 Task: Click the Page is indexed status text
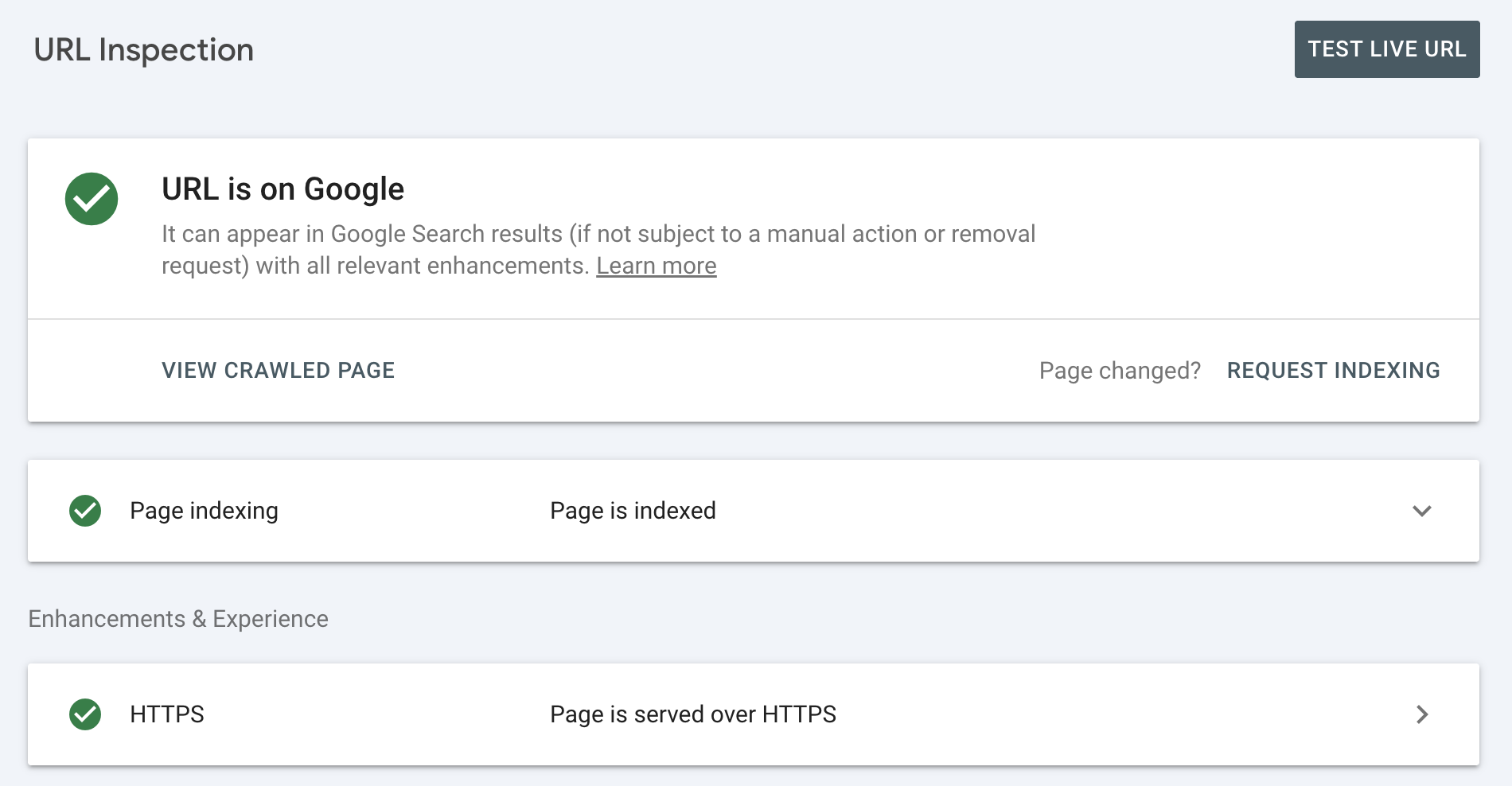pyautogui.click(x=633, y=511)
